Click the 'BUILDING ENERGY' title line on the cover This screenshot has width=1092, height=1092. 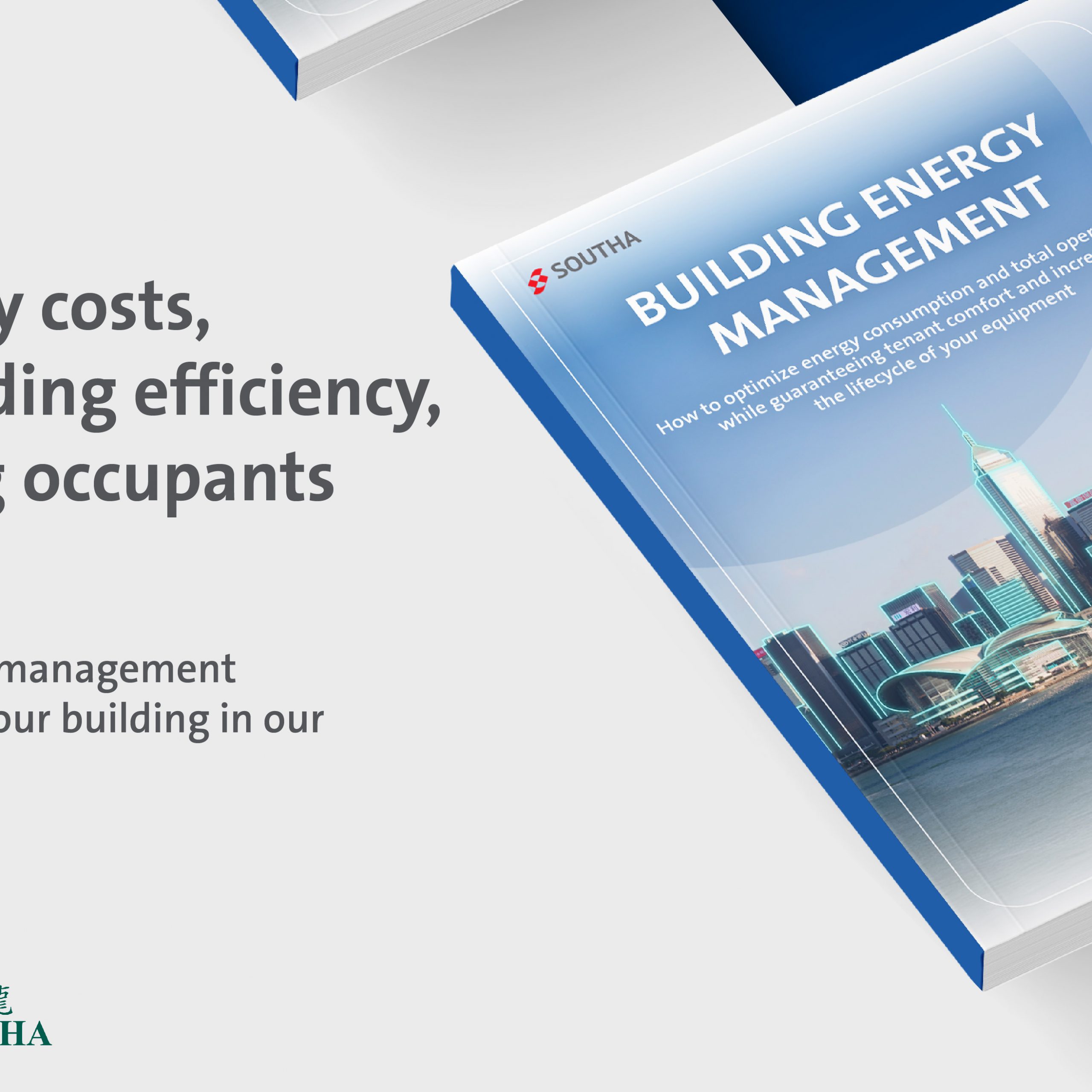pyautogui.click(x=835, y=219)
